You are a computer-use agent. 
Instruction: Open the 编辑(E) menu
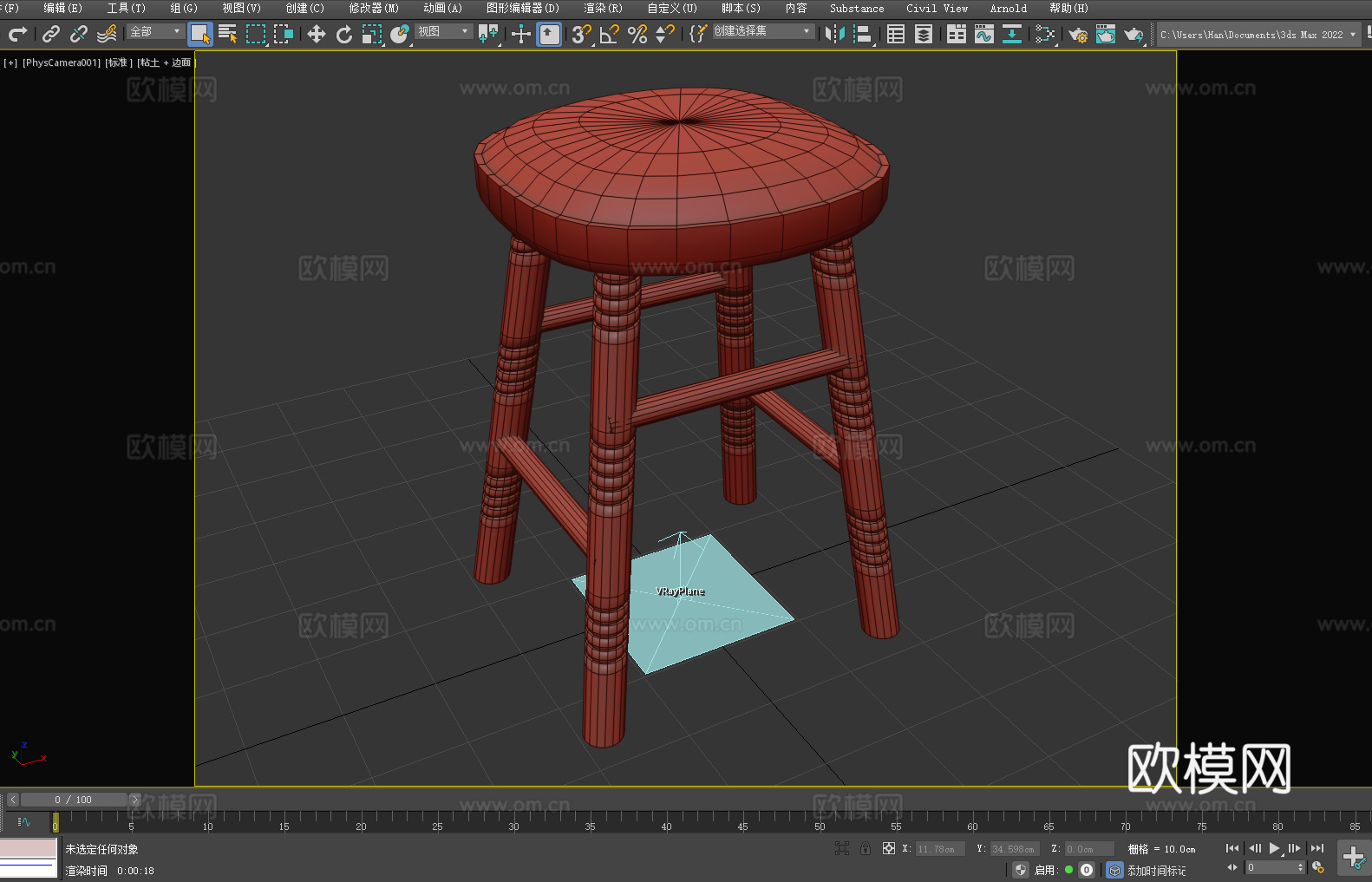(x=62, y=8)
